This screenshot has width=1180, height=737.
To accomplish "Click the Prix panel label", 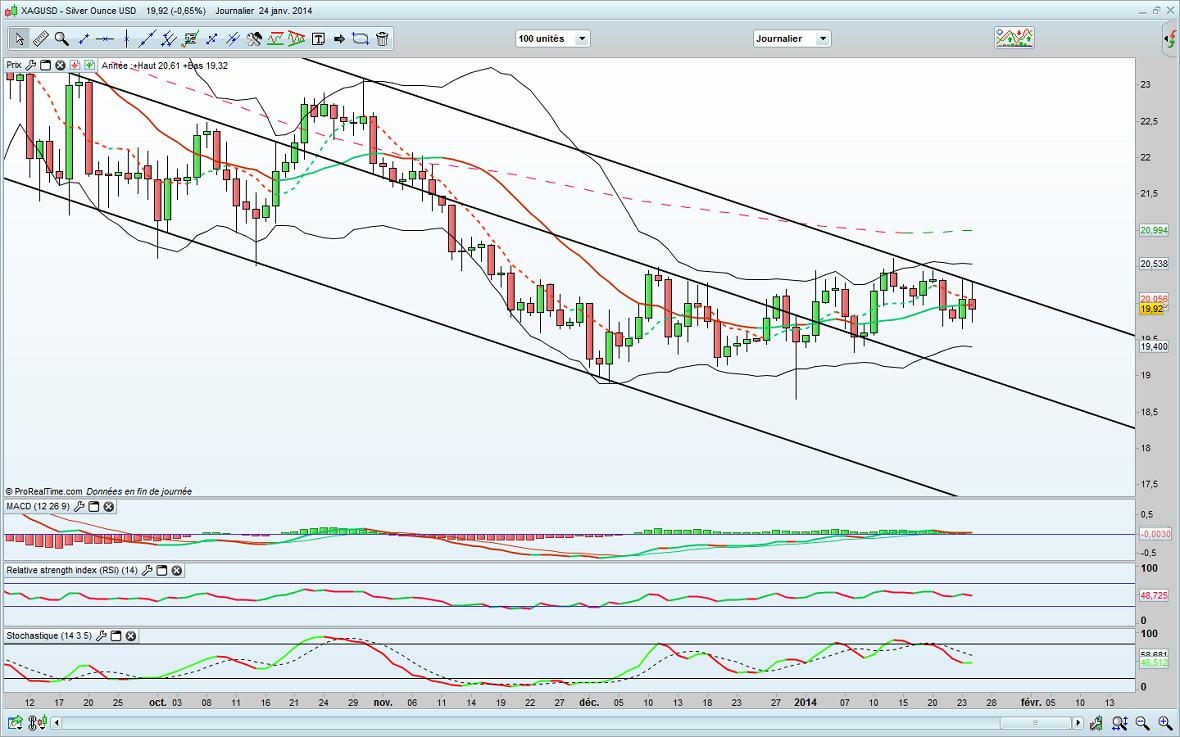I will tap(14, 65).
